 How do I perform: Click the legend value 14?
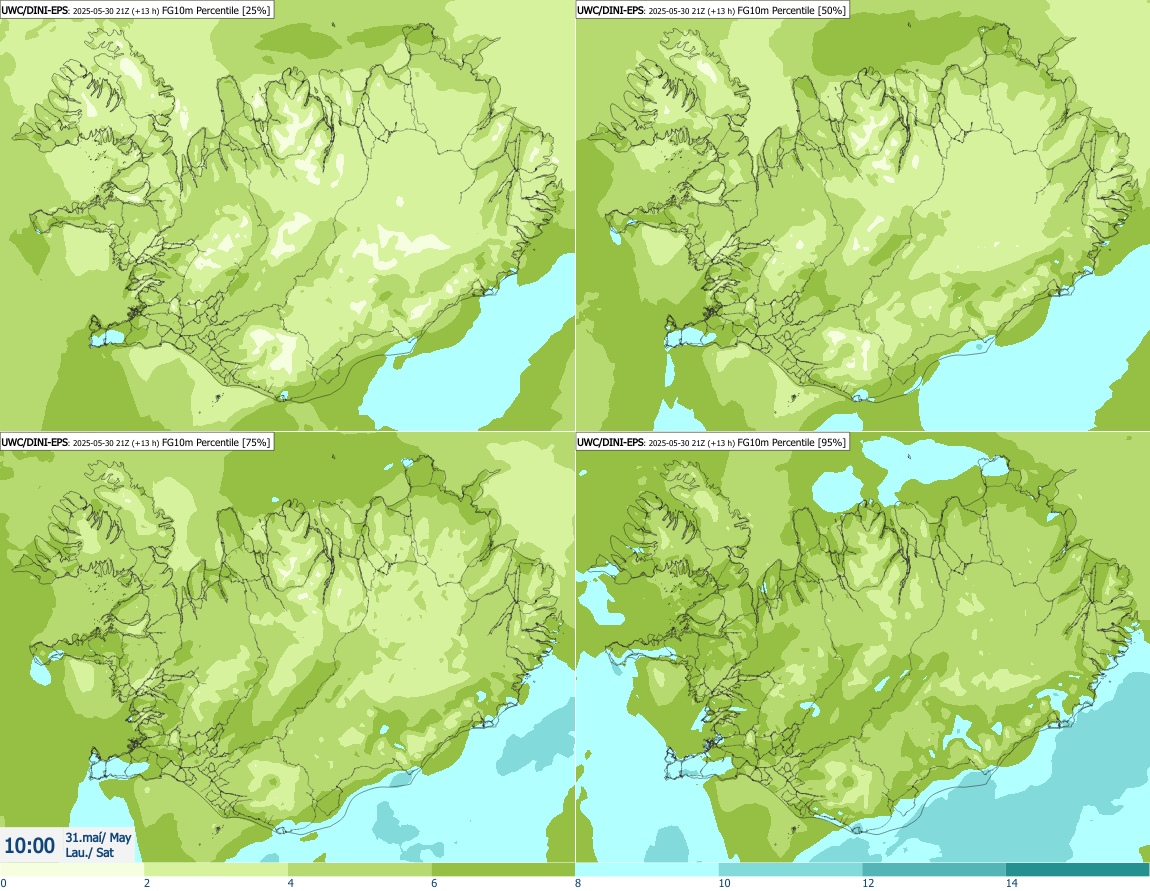coord(1011,883)
